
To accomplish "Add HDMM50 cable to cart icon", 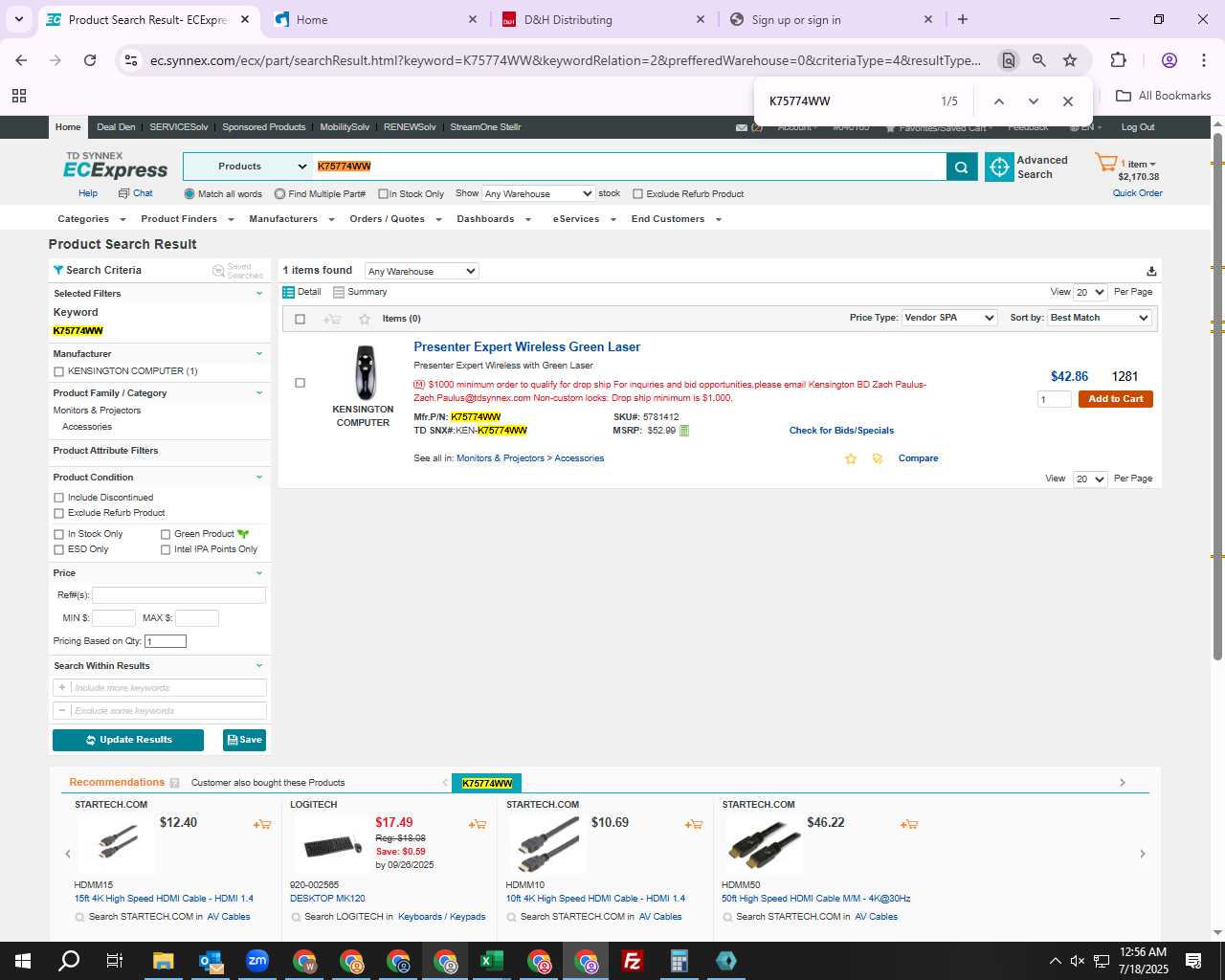I will point(909,824).
